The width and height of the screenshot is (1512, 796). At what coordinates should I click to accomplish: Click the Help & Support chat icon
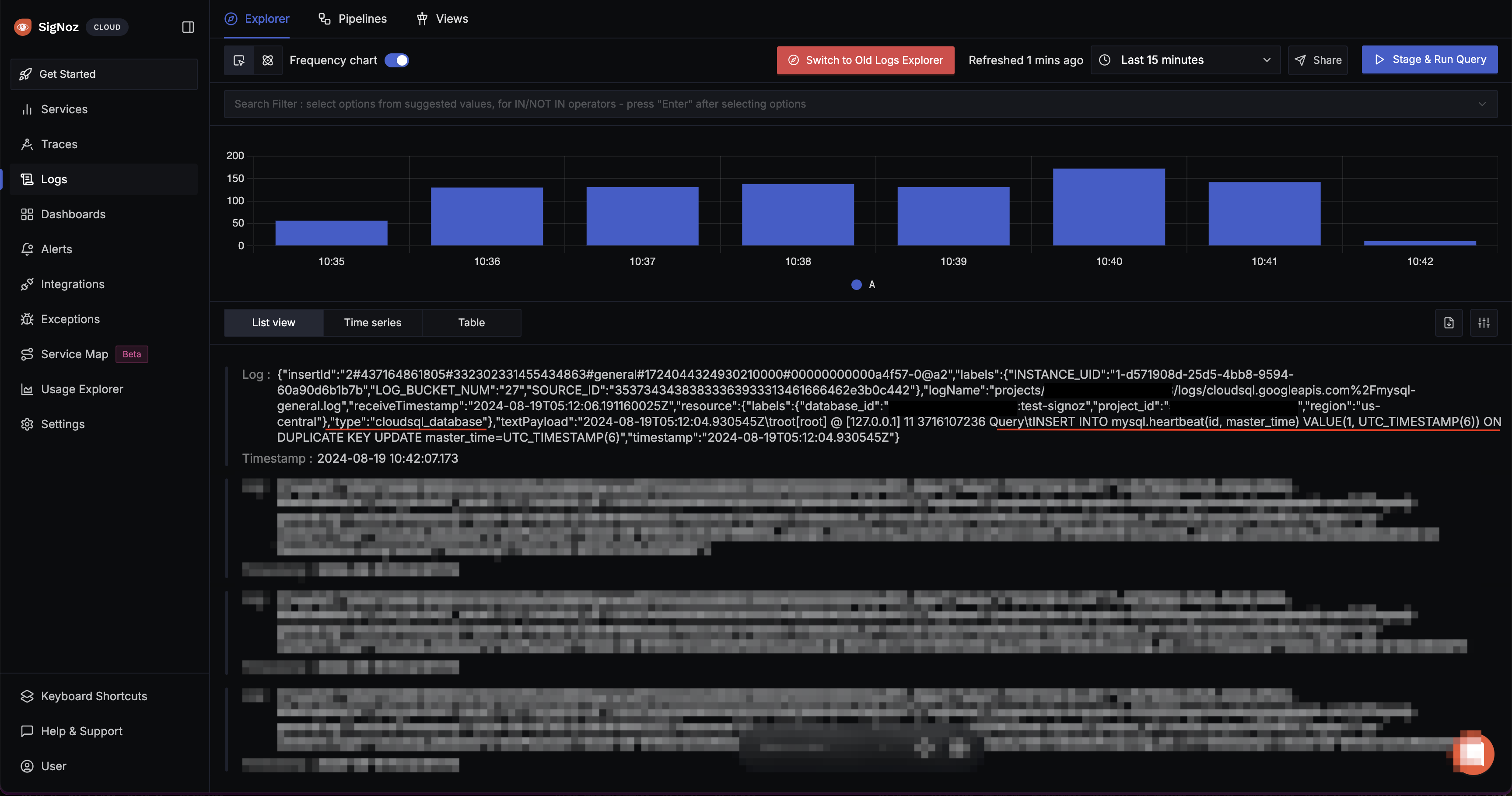(27, 731)
